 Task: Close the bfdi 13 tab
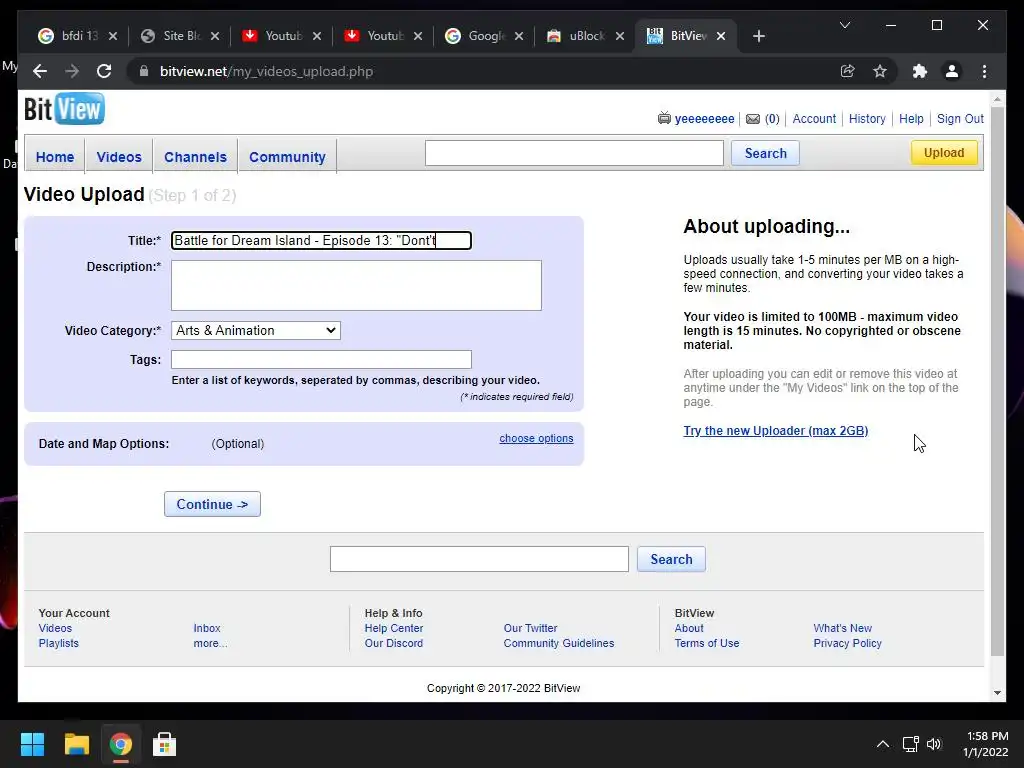113,36
